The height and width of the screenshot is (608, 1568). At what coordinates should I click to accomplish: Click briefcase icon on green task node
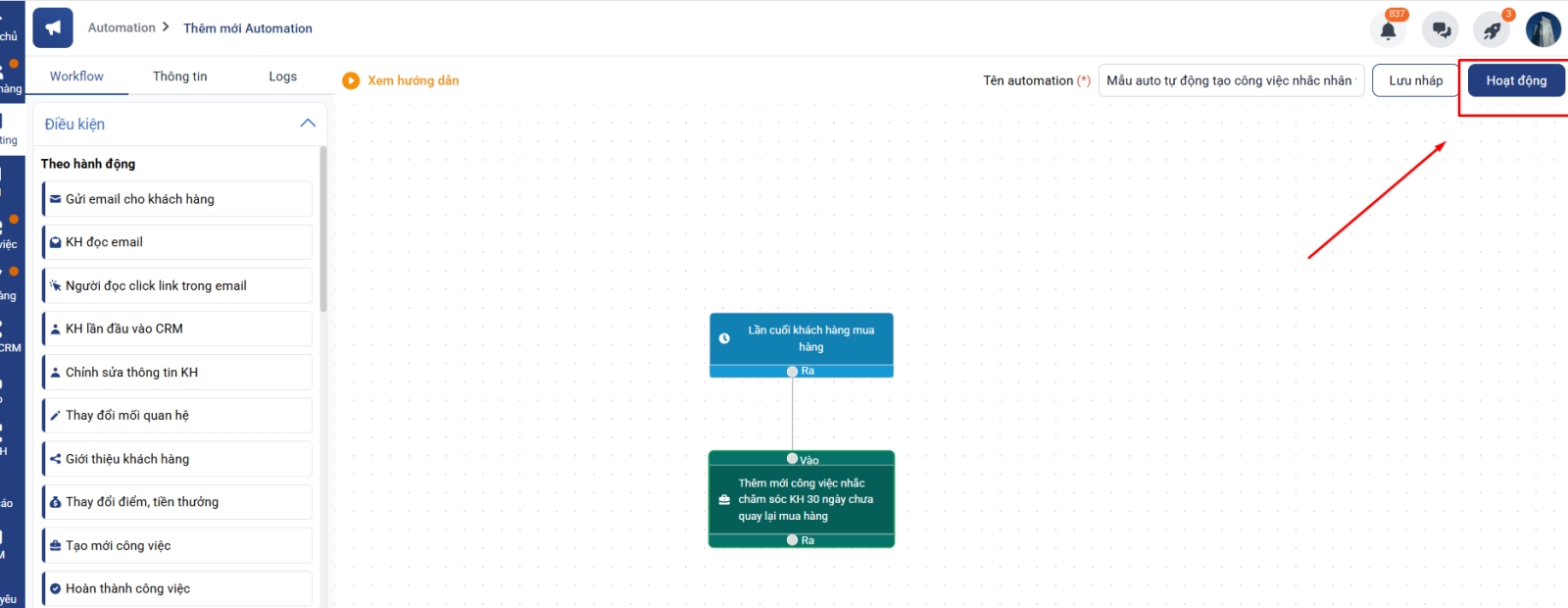click(x=724, y=499)
